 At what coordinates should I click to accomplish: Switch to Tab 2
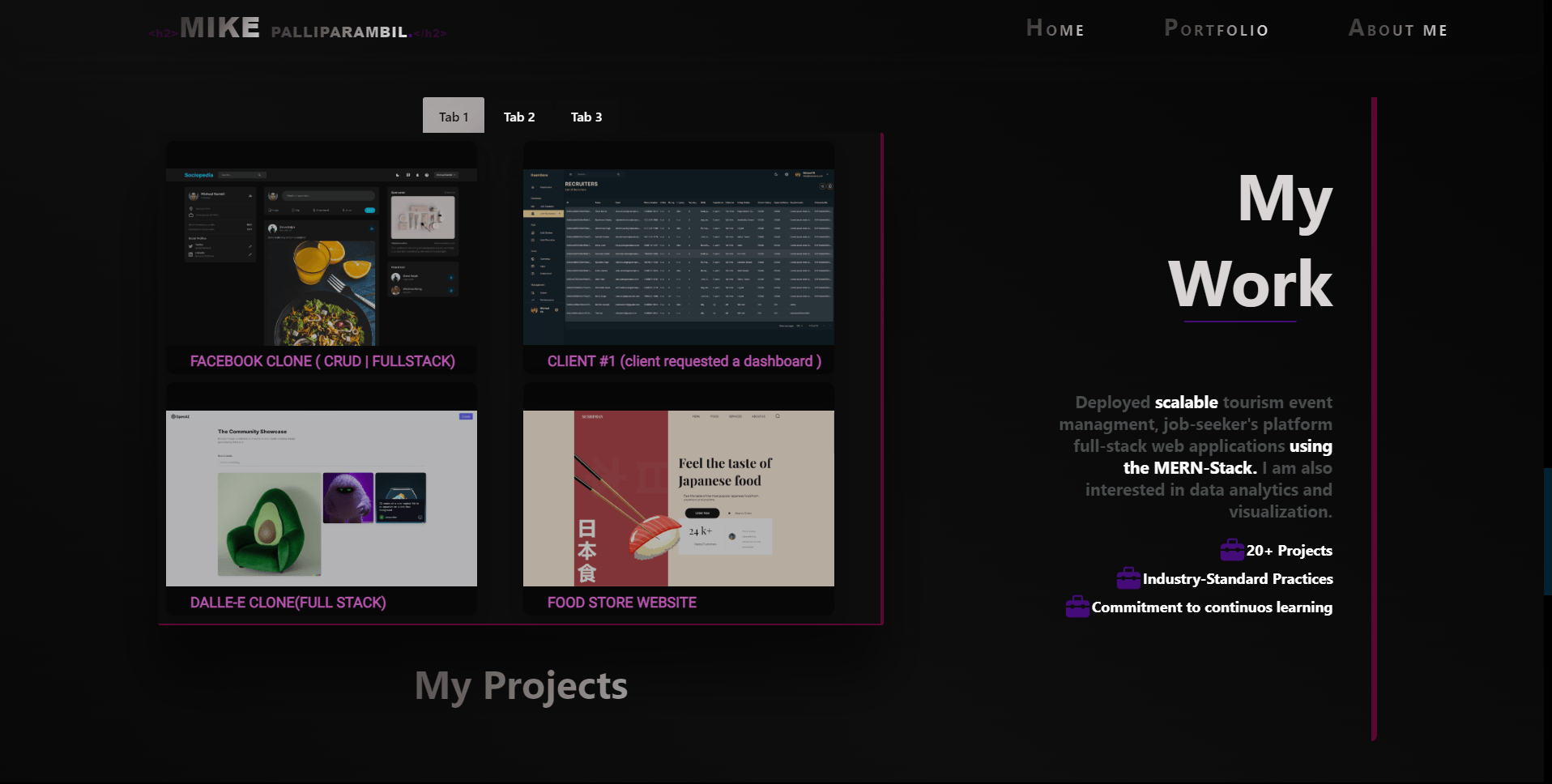click(x=519, y=116)
